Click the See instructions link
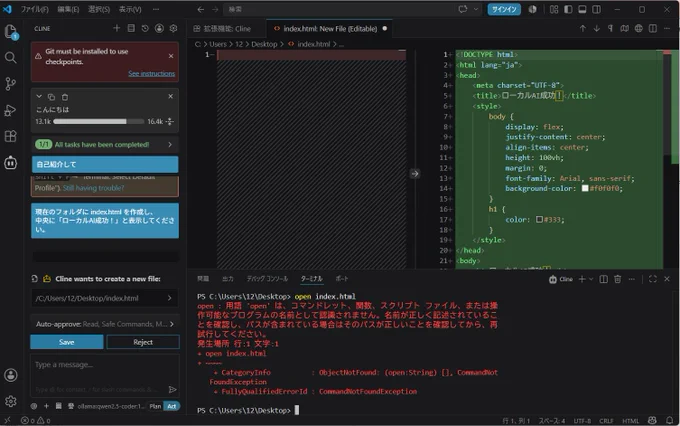Viewport: 680px width, 426px height. (x=151, y=74)
